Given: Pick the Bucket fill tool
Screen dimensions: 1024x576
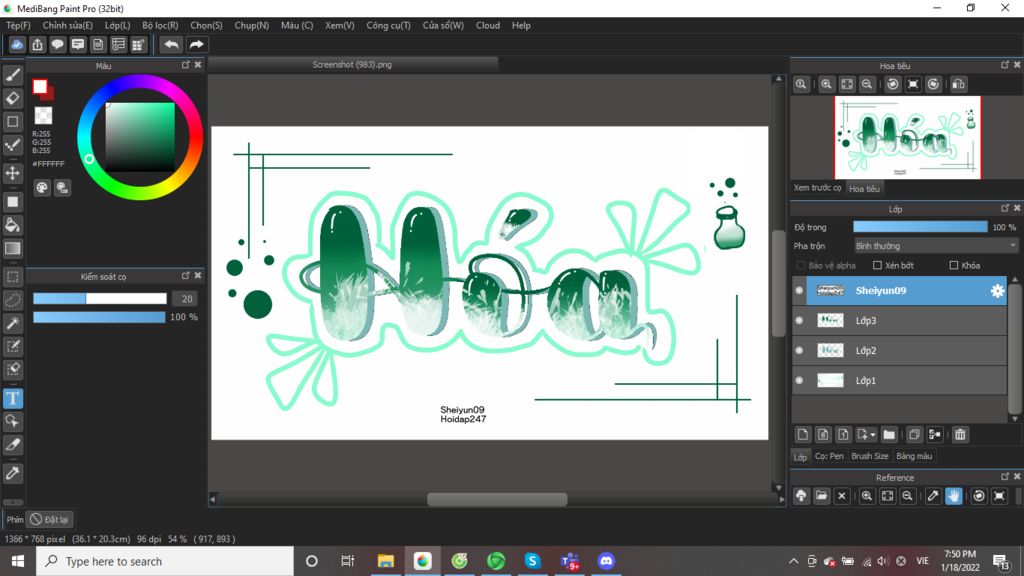Looking at the screenshot, I should pos(12,225).
